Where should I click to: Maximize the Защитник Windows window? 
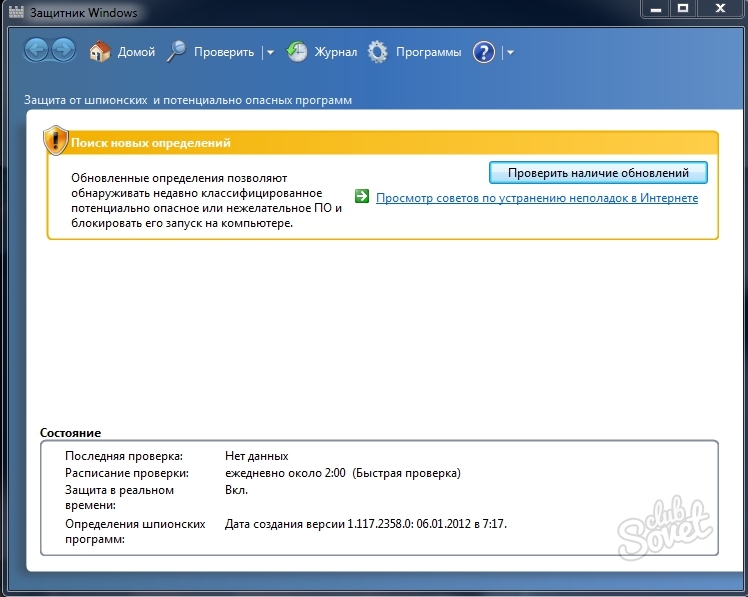click(683, 9)
